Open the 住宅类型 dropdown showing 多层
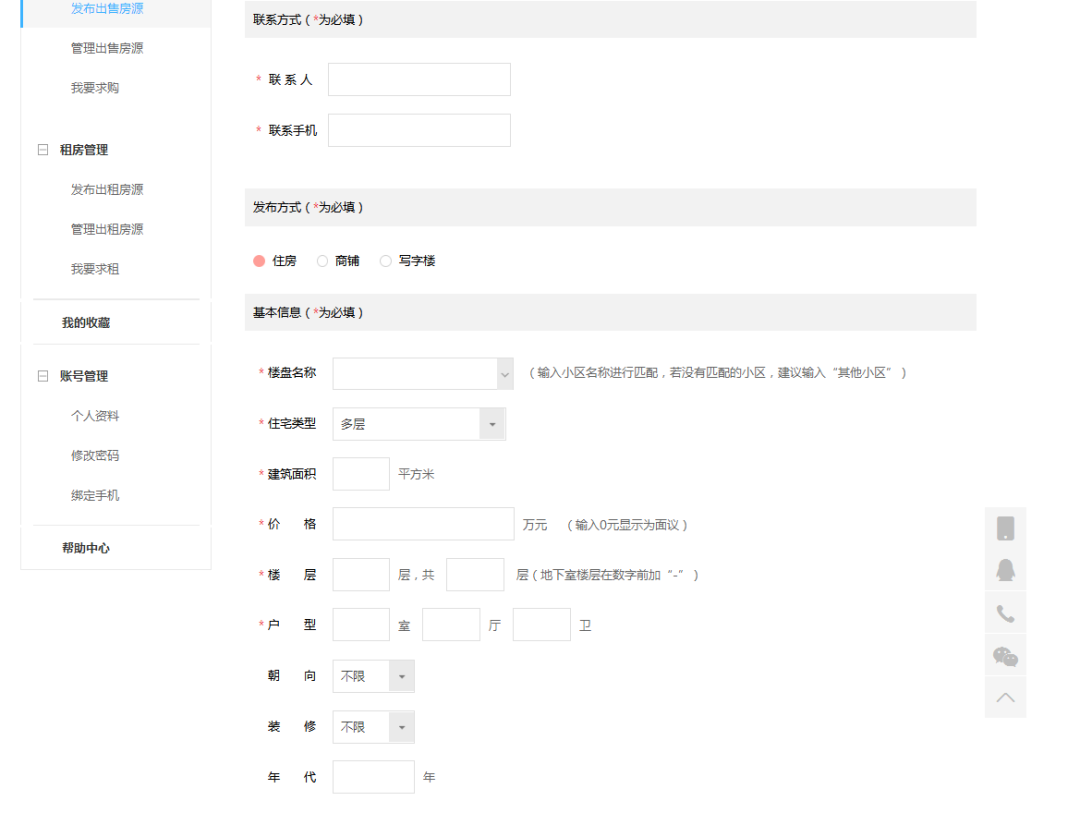The height and width of the screenshot is (813, 1080). coord(419,424)
